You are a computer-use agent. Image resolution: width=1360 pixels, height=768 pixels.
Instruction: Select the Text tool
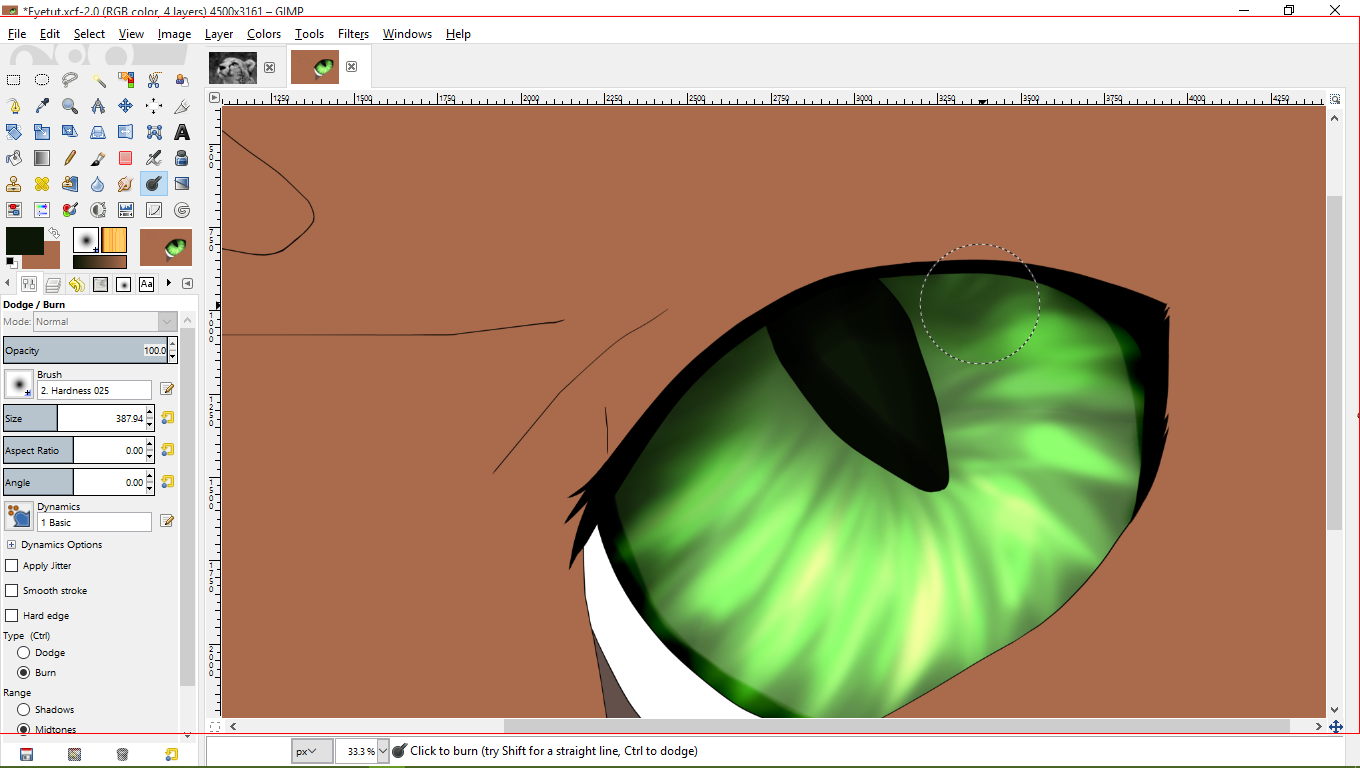coord(182,132)
